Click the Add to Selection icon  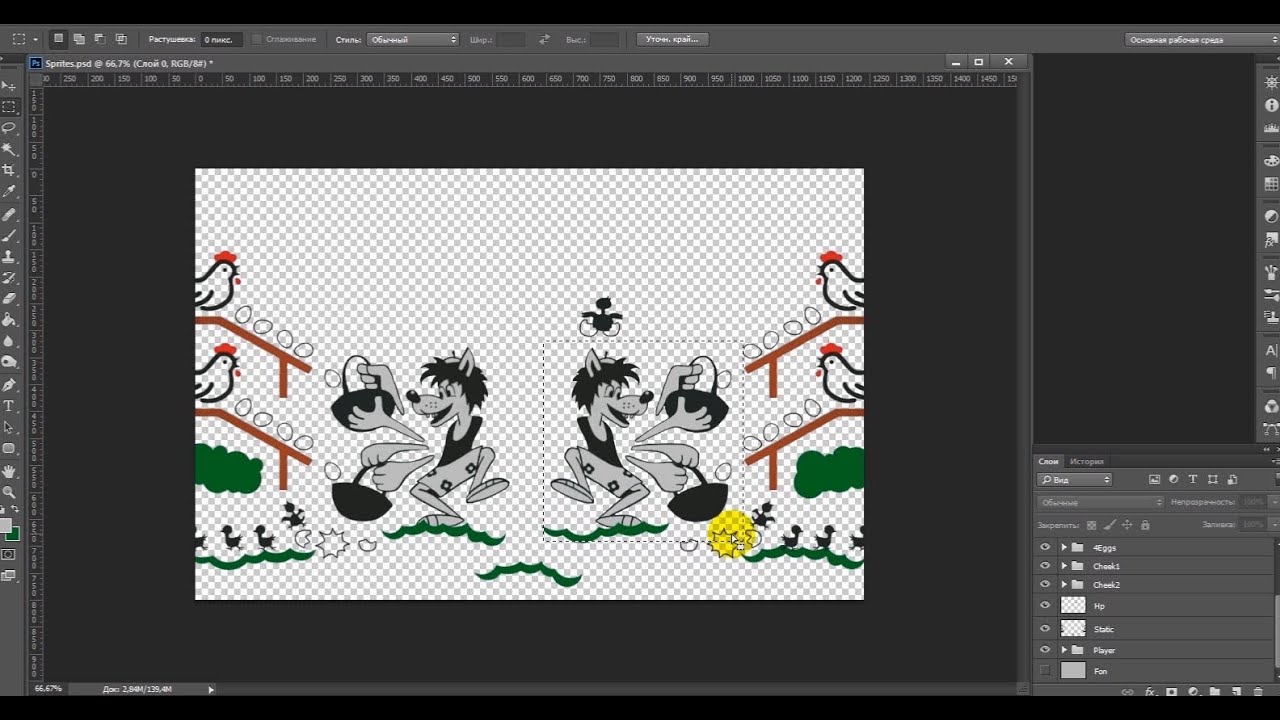tap(79, 39)
